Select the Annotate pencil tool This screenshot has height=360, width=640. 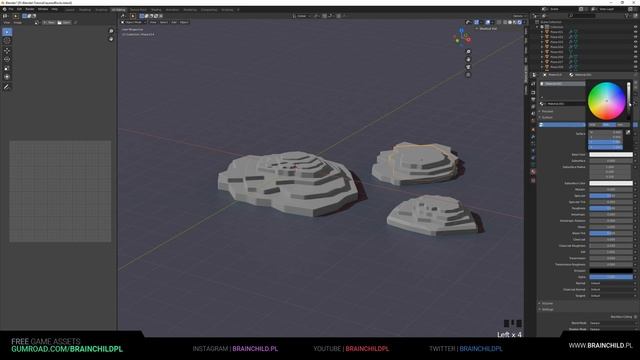click(7, 87)
